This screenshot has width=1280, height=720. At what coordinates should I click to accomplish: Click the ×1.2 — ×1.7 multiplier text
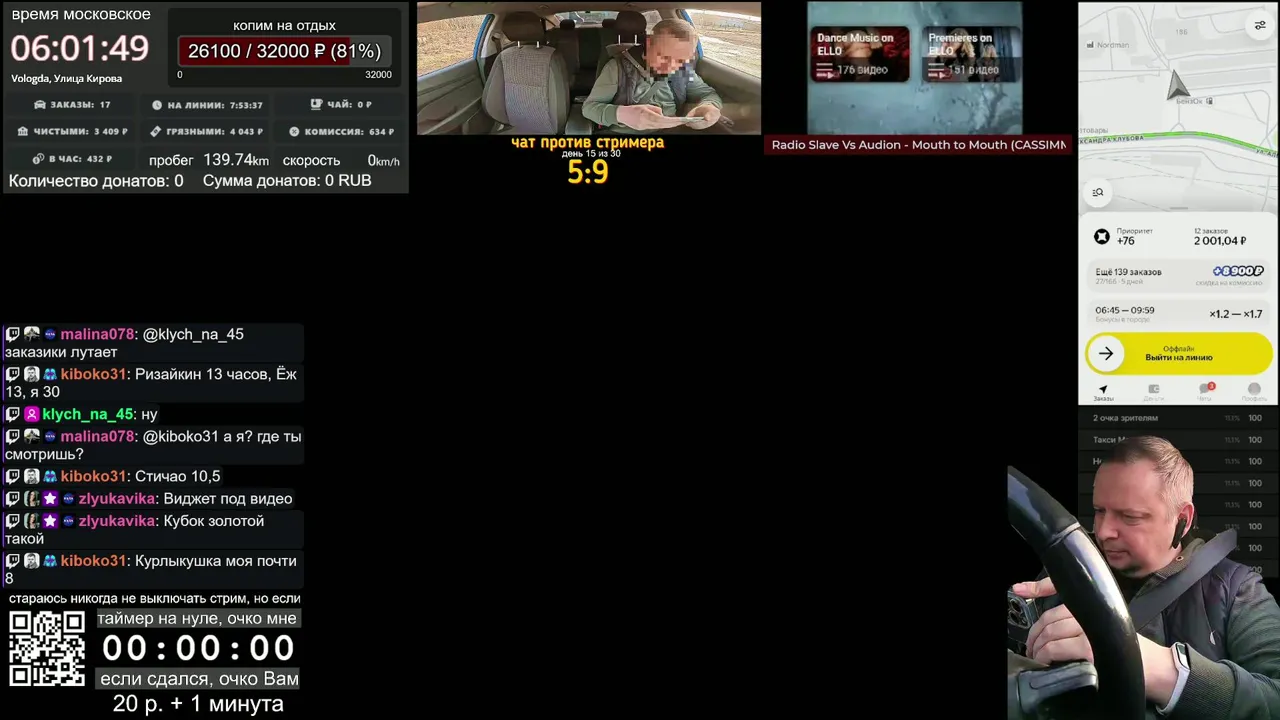click(1236, 313)
